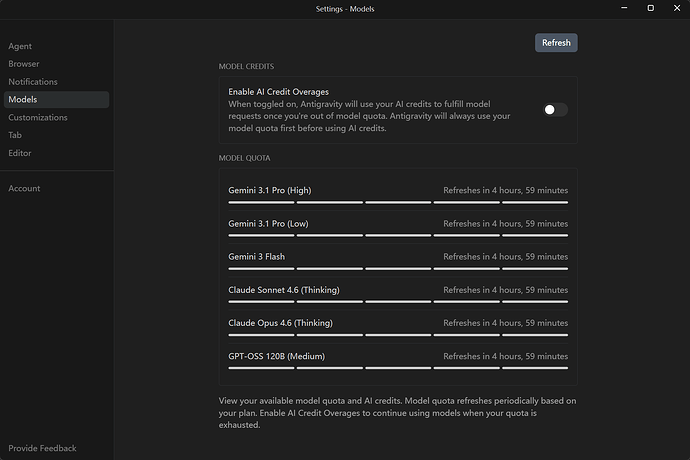Click the GPT-OSS 120B (Medium) quota bar
Screen dimensions: 690x460
pyautogui.click(x=398, y=368)
